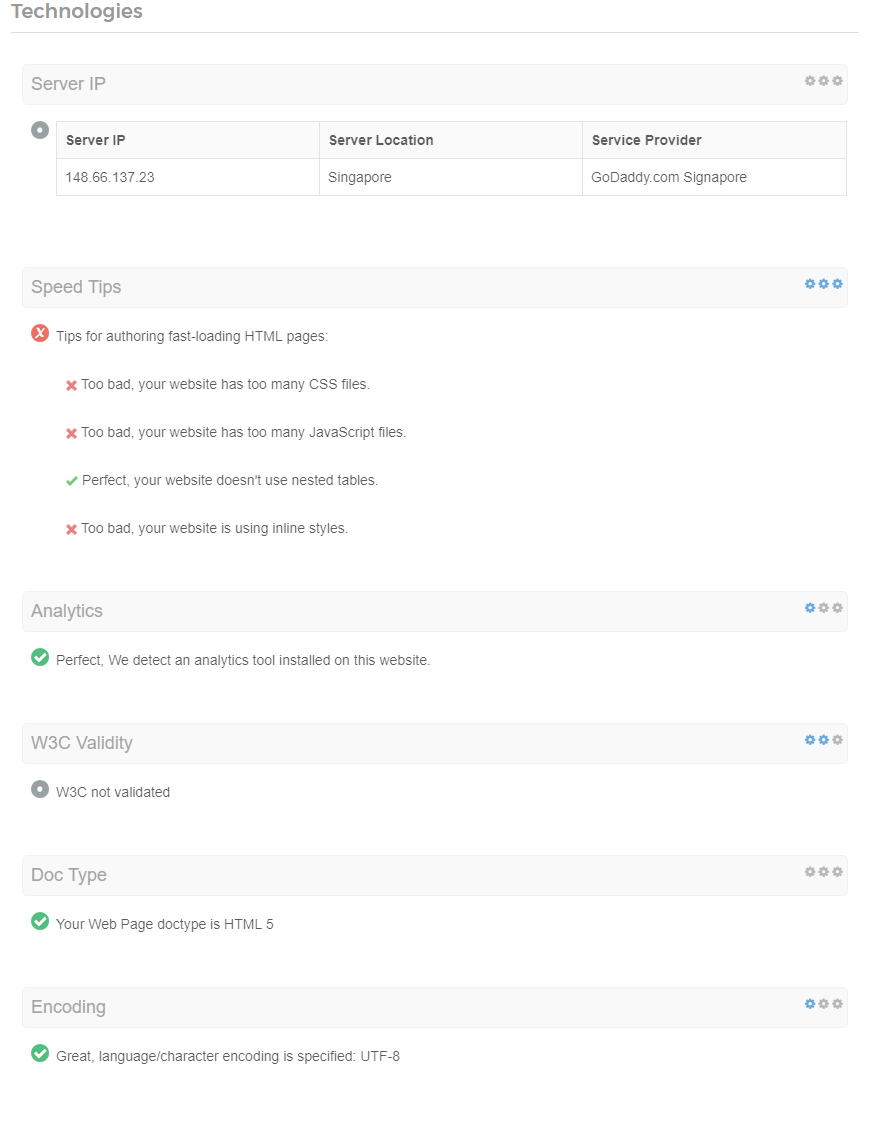Image resolution: width=877 pixels, height=1126 pixels.
Task: Click the red X beside inline styles tip
Action: click(x=71, y=529)
